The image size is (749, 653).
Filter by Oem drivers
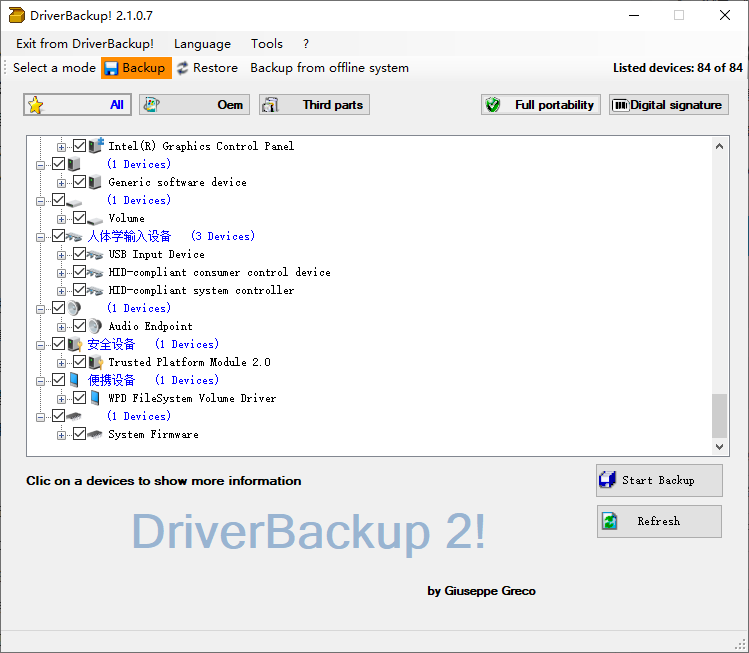click(x=194, y=105)
